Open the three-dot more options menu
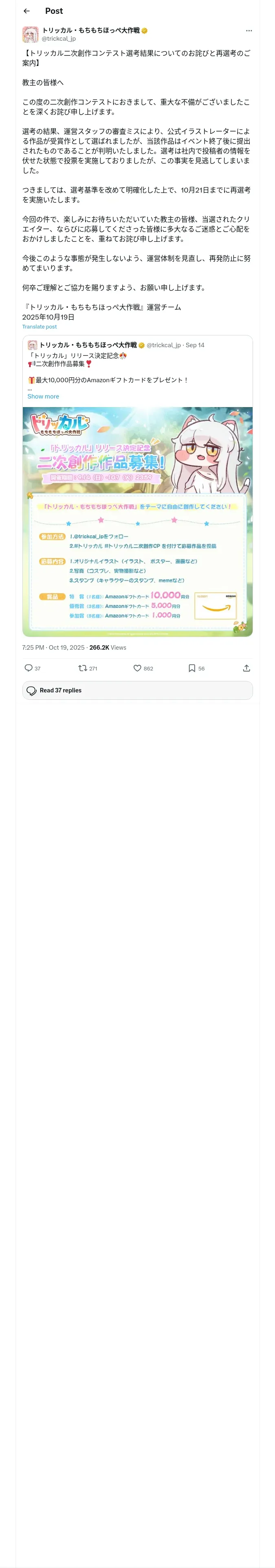This screenshot has width=275, height=1568. pos(248,31)
